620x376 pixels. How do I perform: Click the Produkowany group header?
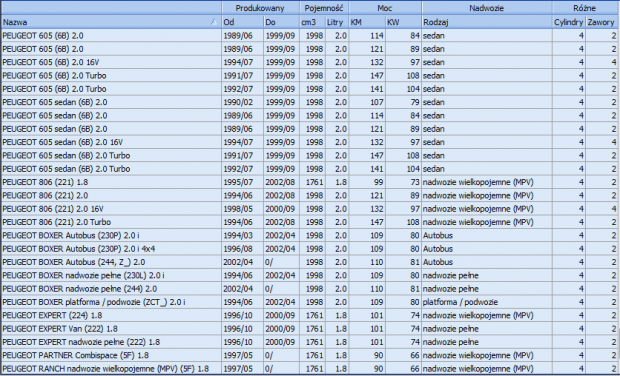coord(260,8)
